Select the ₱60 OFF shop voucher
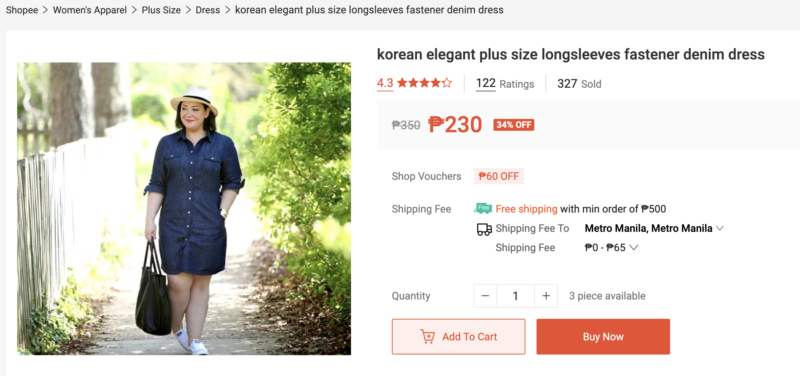Image resolution: width=800 pixels, height=376 pixels. pyautogui.click(x=499, y=177)
